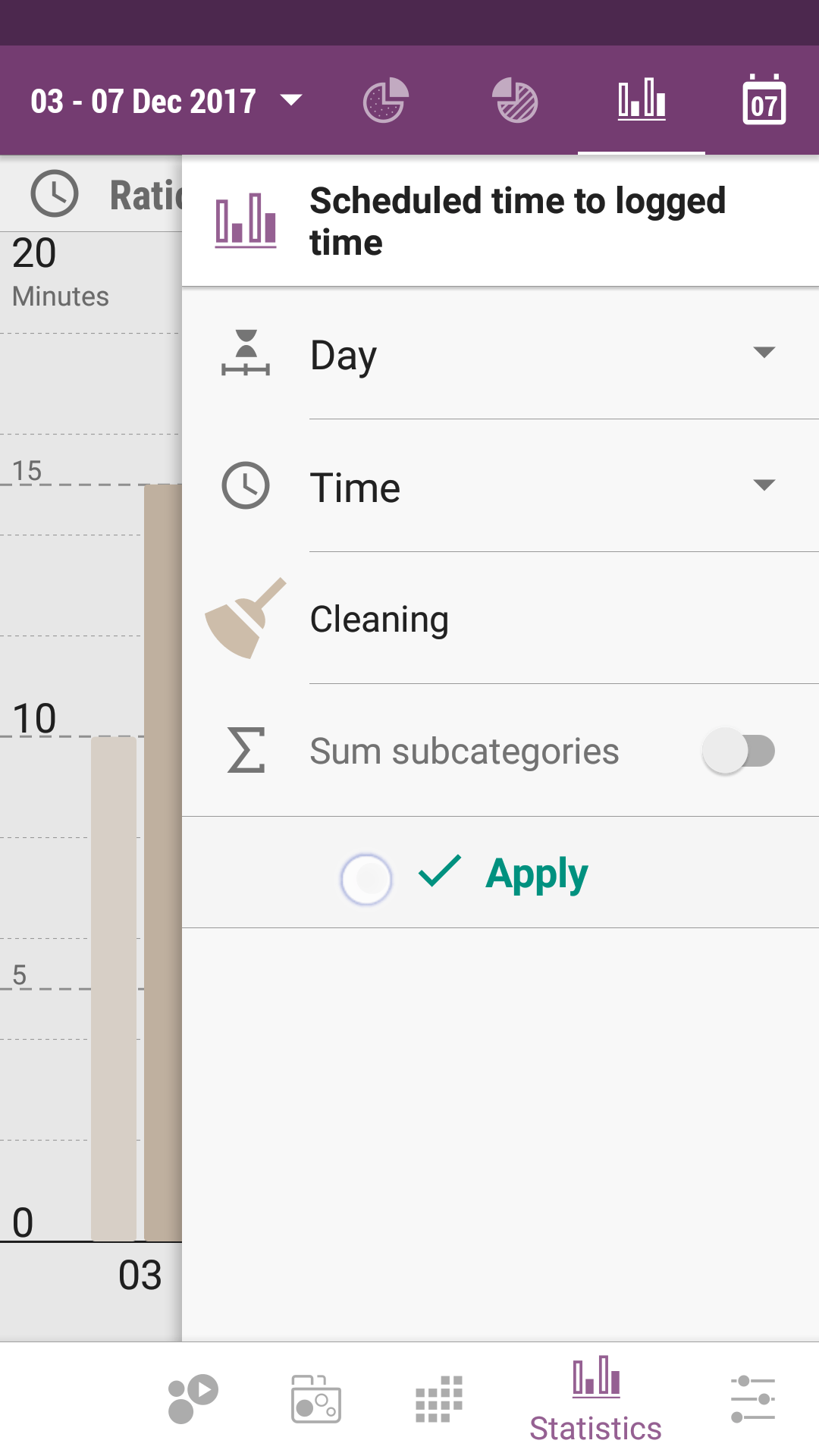Toggle the Sum subcategories switch
Viewport: 819px width, 1456px height.
[739, 752]
